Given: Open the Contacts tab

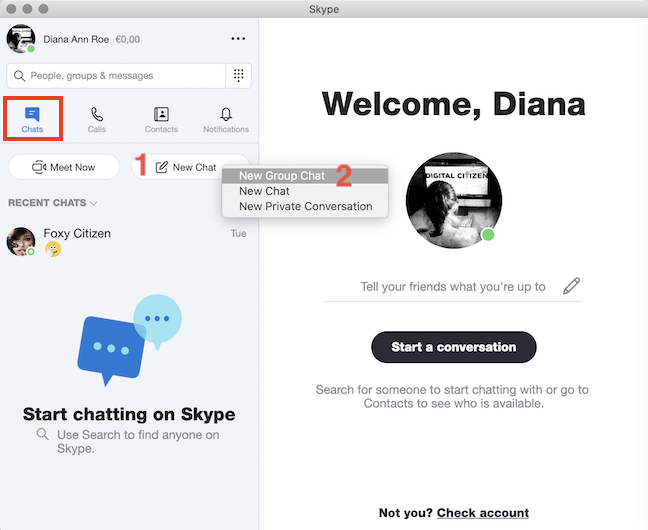Looking at the screenshot, I should pyautogui.click(x=161, y=120).
